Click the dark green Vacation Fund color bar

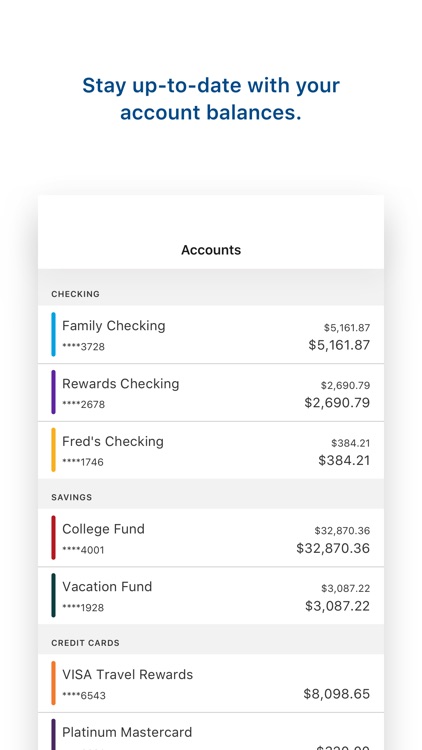click(54, 596)
